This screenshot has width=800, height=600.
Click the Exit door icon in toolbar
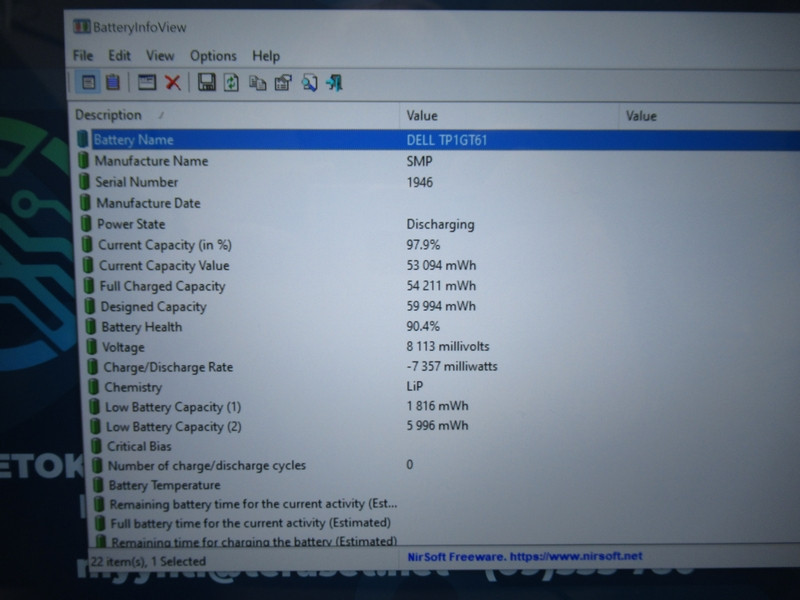(x=334, y=83)
